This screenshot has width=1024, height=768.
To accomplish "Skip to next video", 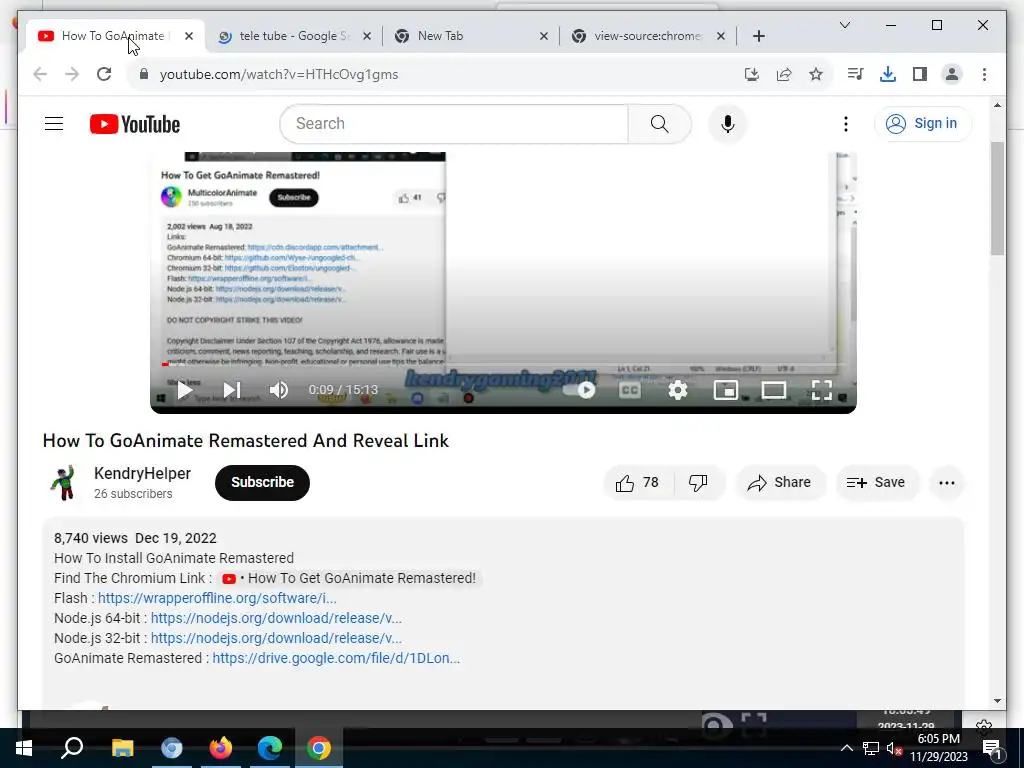I will pyautogui.click(x=231, y=390).
